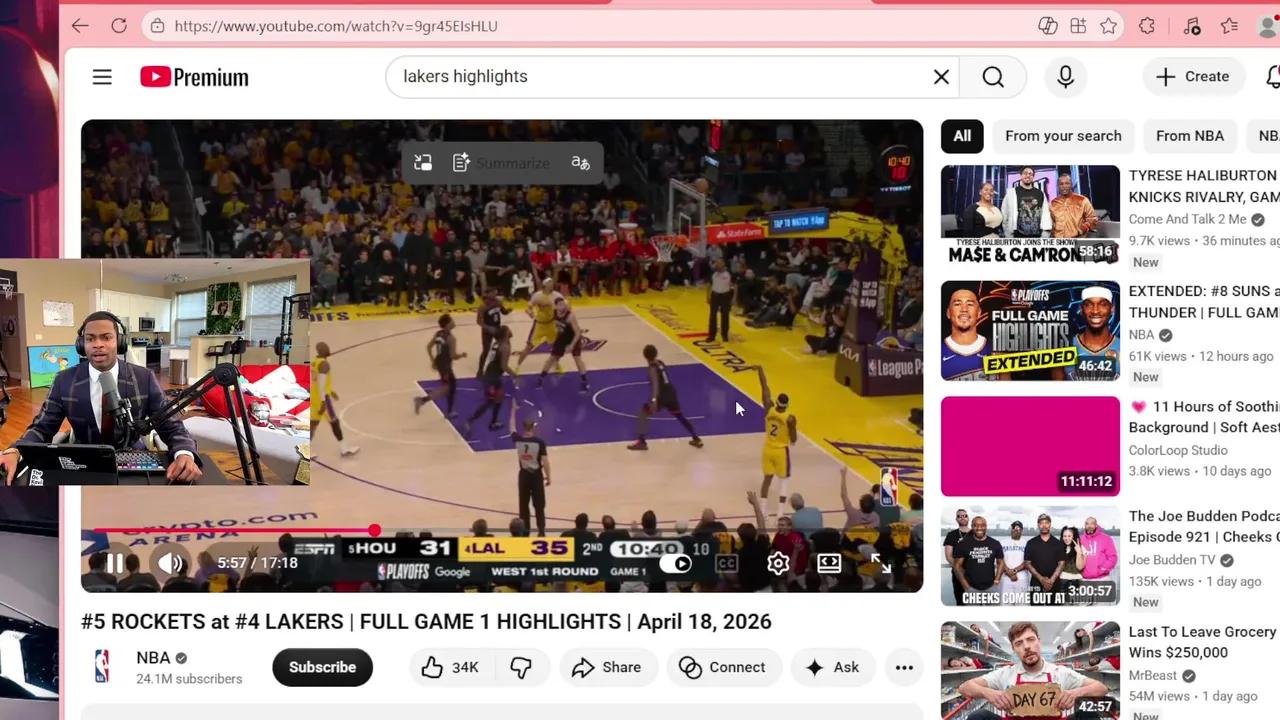Open MrBeast Day 67 grocery thumbnail
Image resolution: width=1280 pixels, height=720 pixels.
point(1030,671)
